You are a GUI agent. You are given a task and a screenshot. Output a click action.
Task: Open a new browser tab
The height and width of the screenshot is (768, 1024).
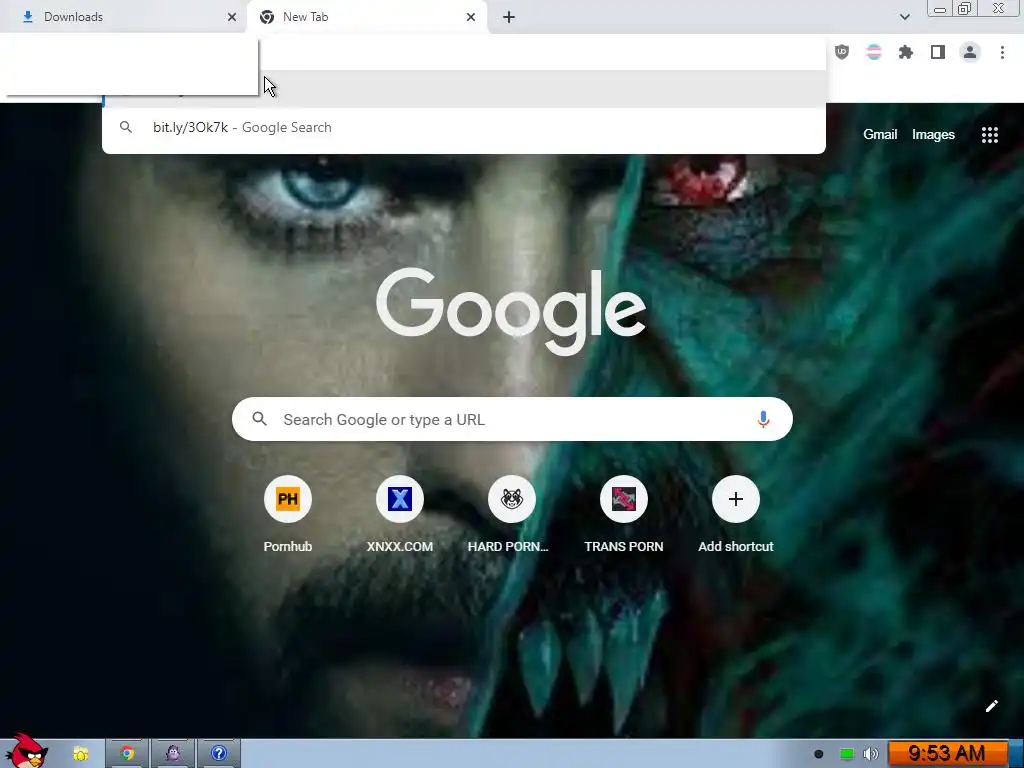[509, 17]
